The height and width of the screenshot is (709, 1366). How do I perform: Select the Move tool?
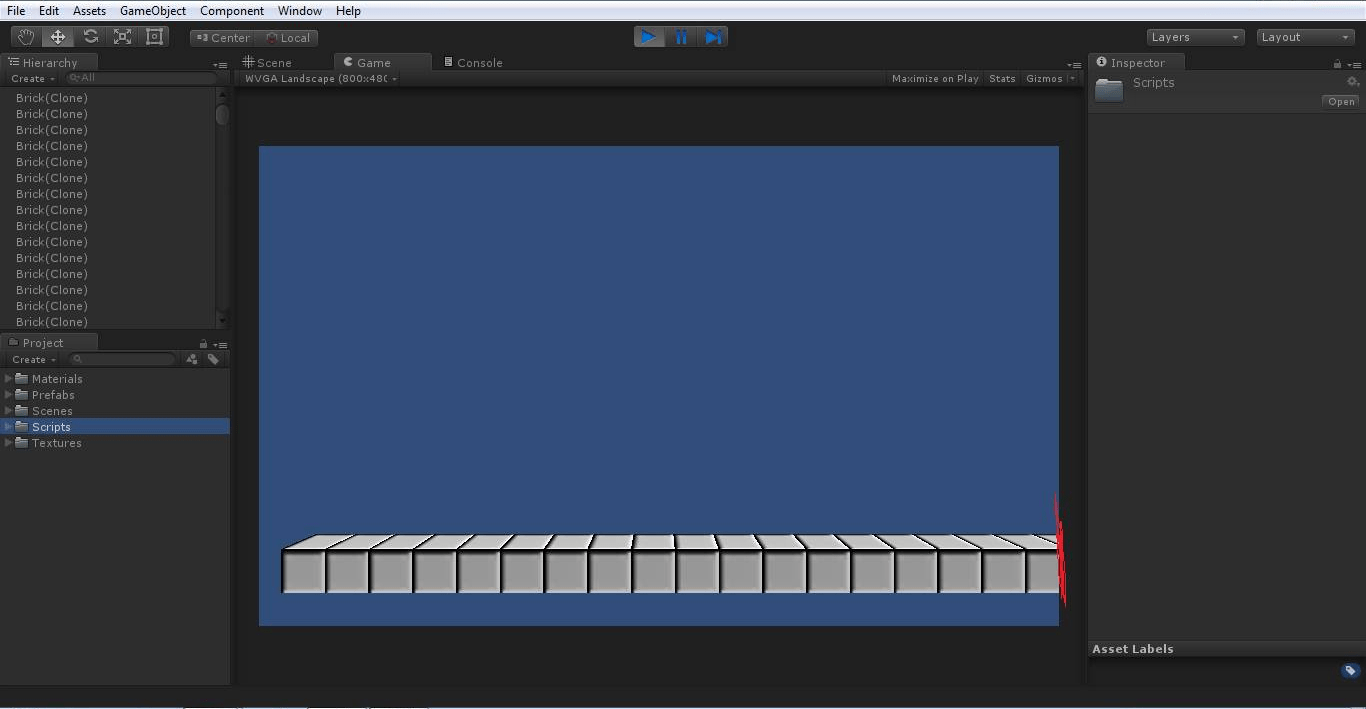click(58, 36)
